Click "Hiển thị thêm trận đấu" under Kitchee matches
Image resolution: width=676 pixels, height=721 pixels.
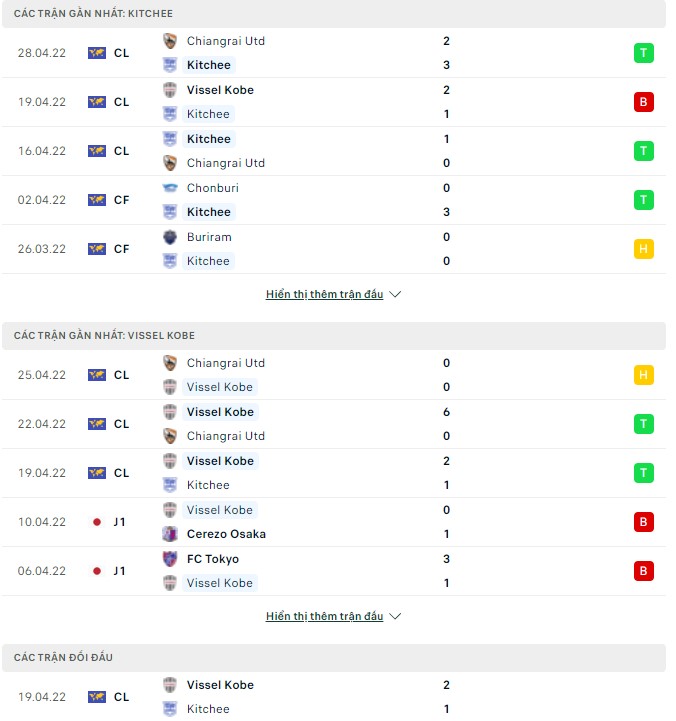pyautogui.click(x=324, y=295)
